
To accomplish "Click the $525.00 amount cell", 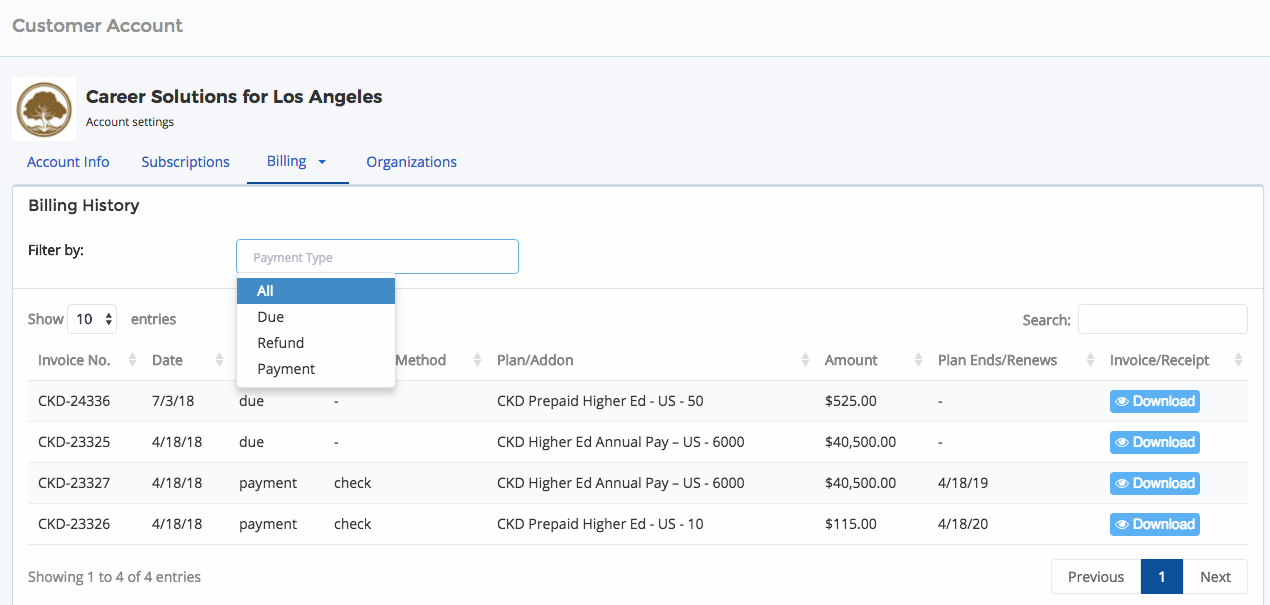I will (851, 401).
